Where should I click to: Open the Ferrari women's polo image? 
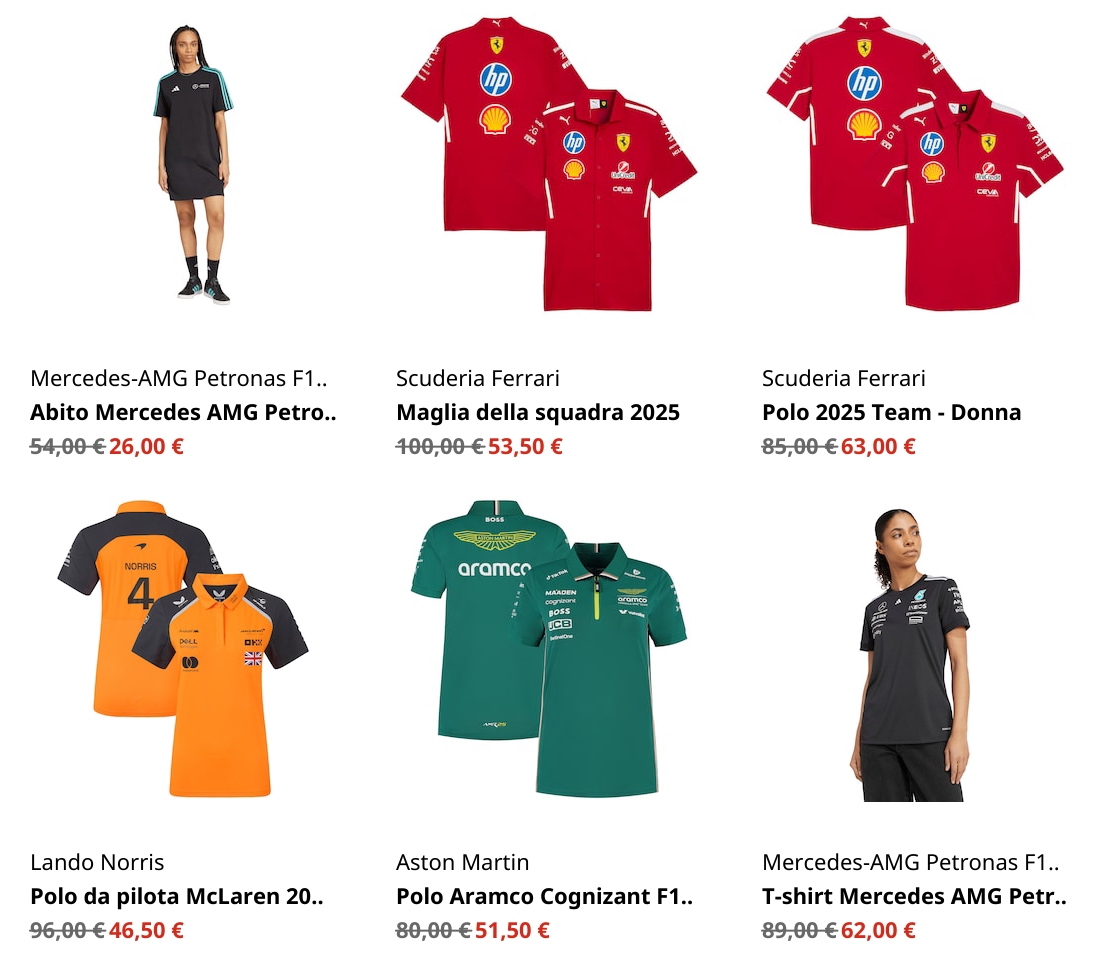coord(915,164)
